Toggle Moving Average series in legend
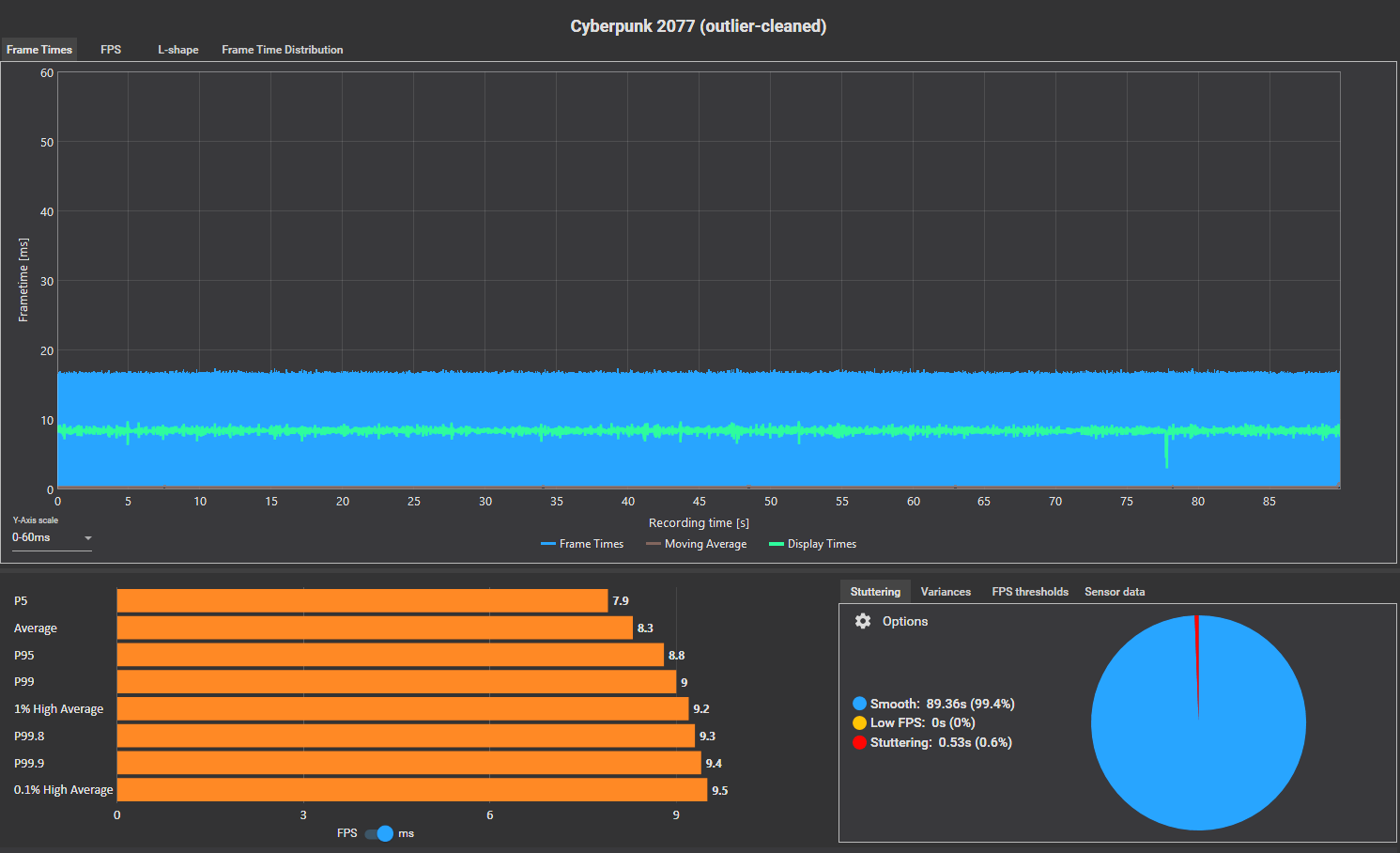The height and width of the screenshot is (853, 1400). (696, 544)
